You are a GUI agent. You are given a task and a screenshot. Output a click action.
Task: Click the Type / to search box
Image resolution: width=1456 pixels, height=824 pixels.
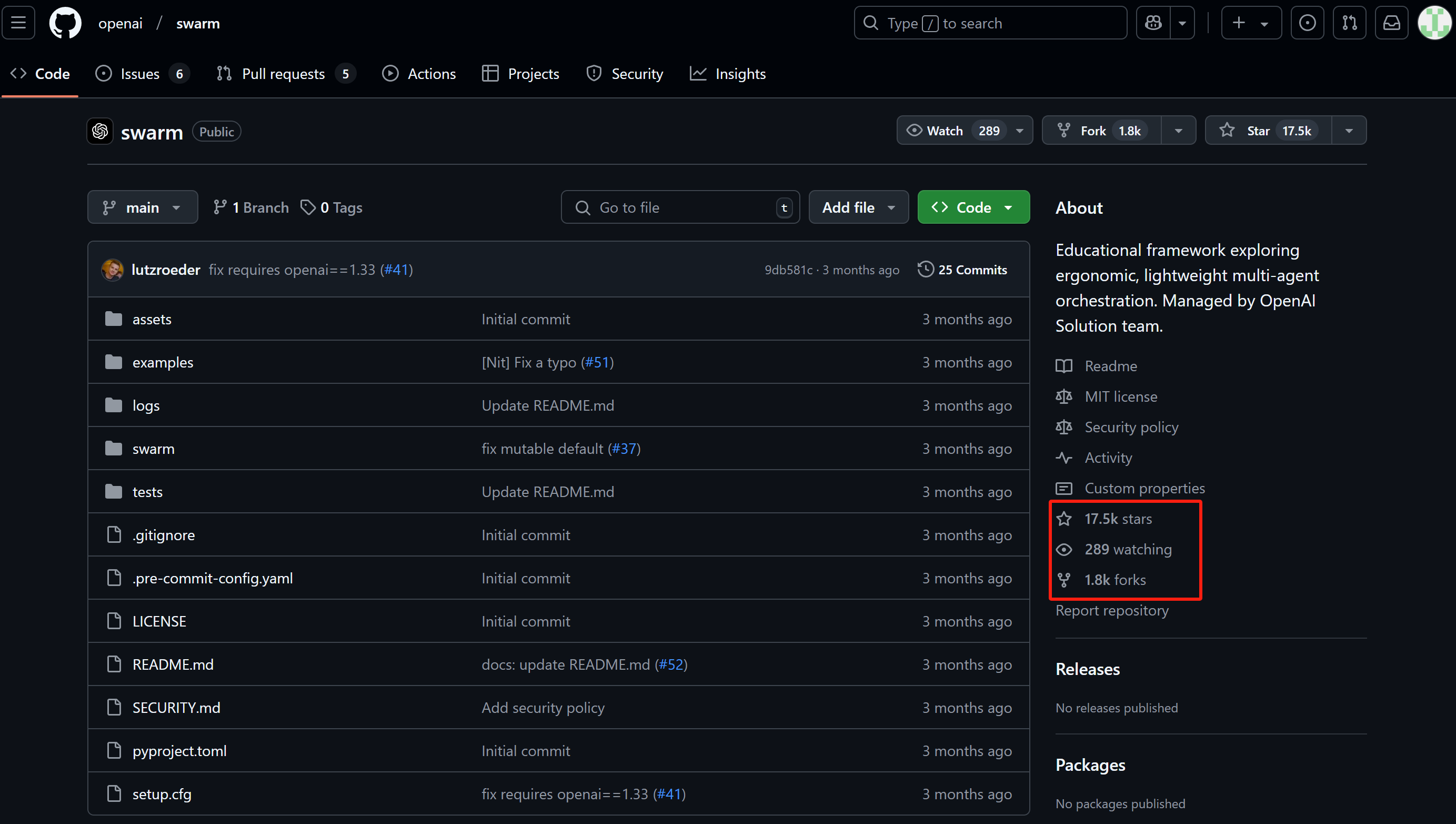coord(990,23)
